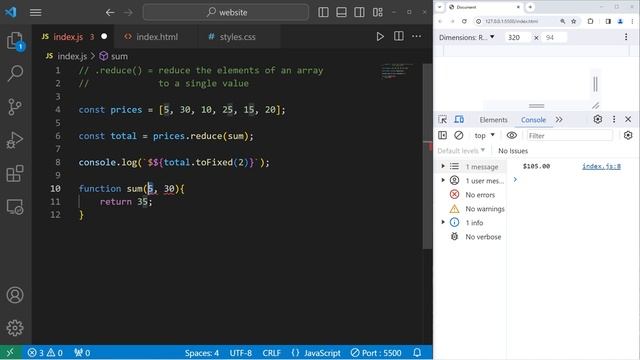
Task: Open device toolbar more options
Action: coord(626,37)
